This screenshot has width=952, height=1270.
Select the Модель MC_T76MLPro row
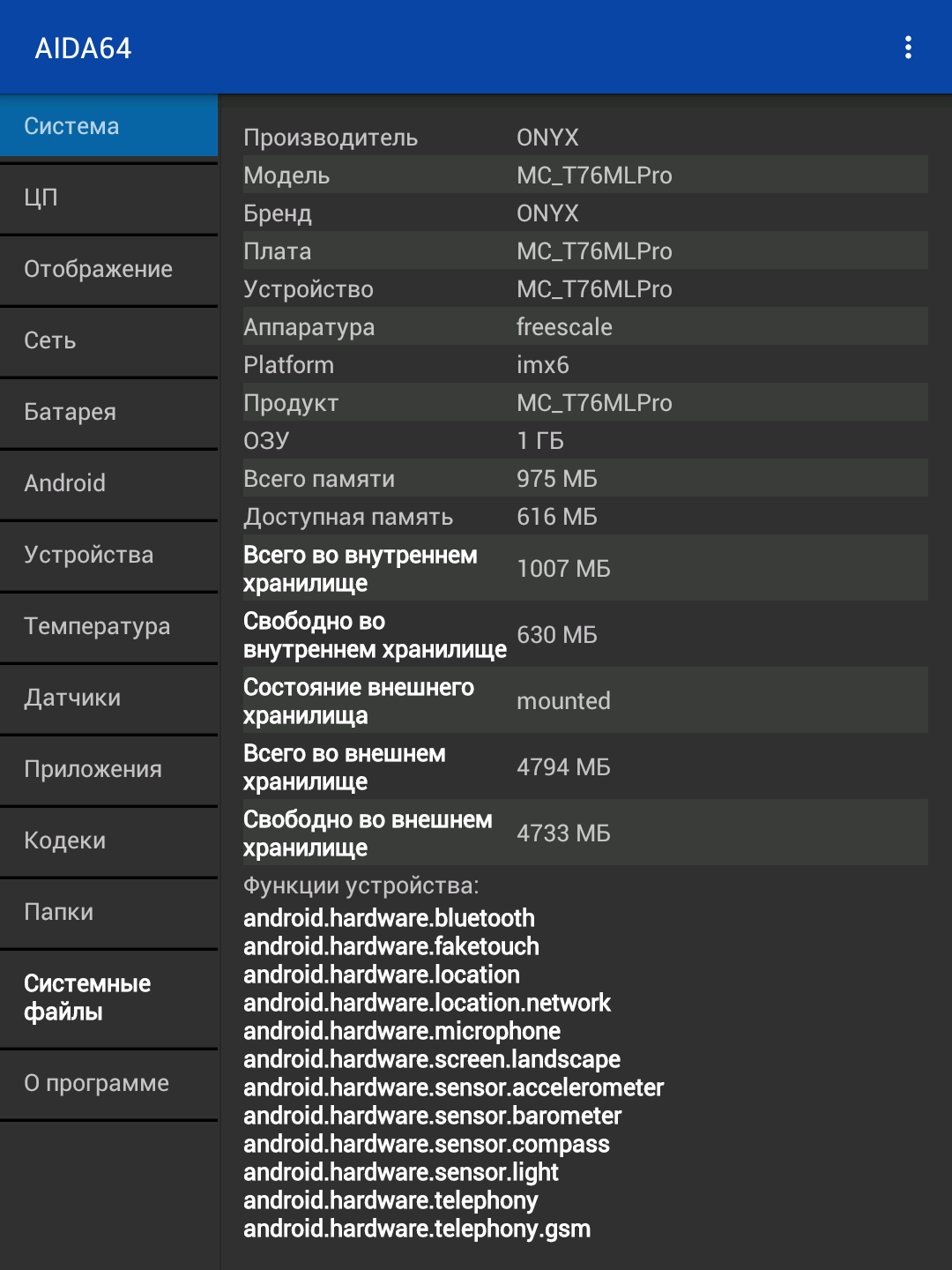(585, 175)
